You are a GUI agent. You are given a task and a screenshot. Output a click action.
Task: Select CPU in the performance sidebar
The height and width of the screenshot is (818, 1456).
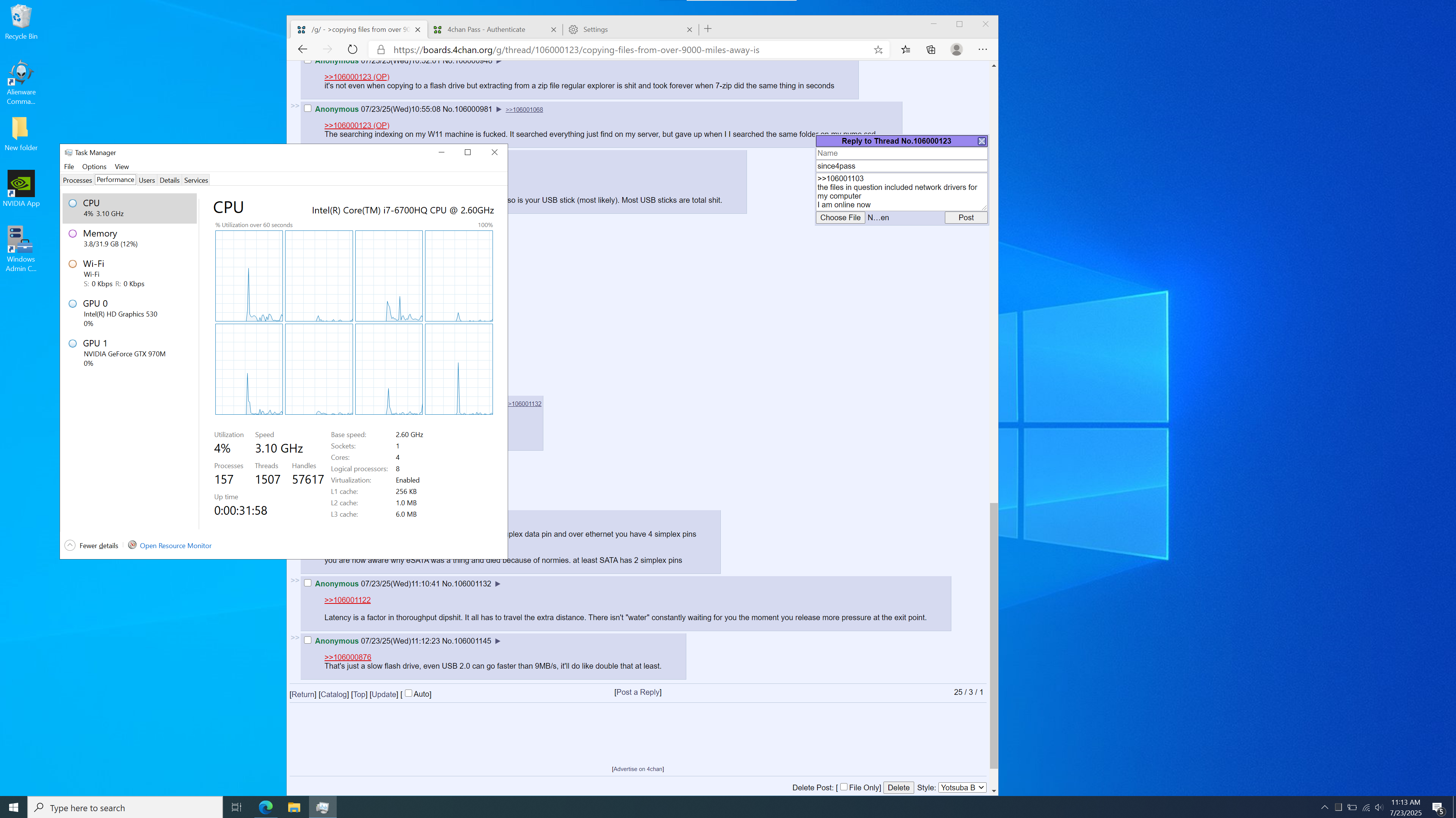click(129, 208)
